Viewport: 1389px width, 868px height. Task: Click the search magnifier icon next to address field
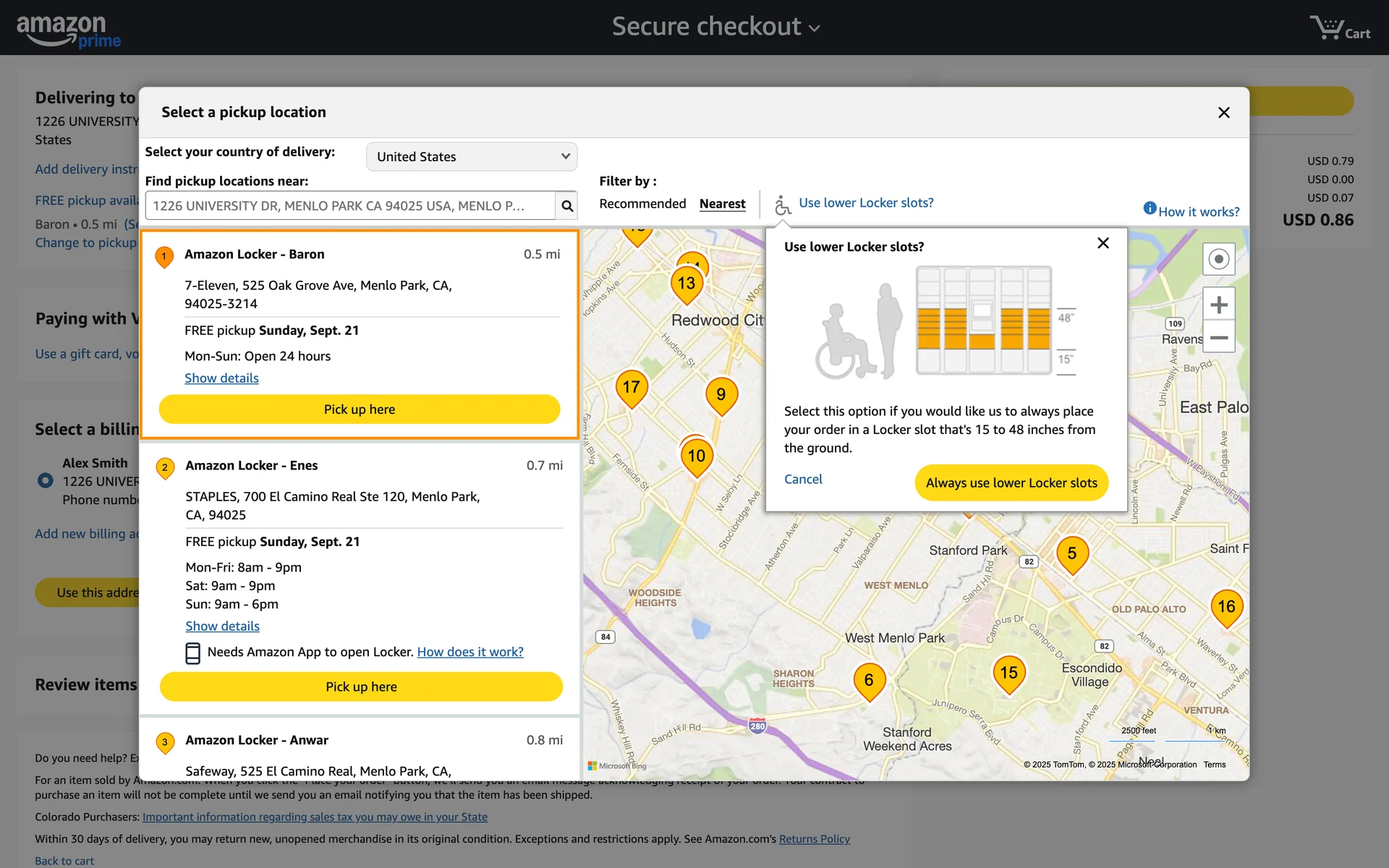pos(567,206)
